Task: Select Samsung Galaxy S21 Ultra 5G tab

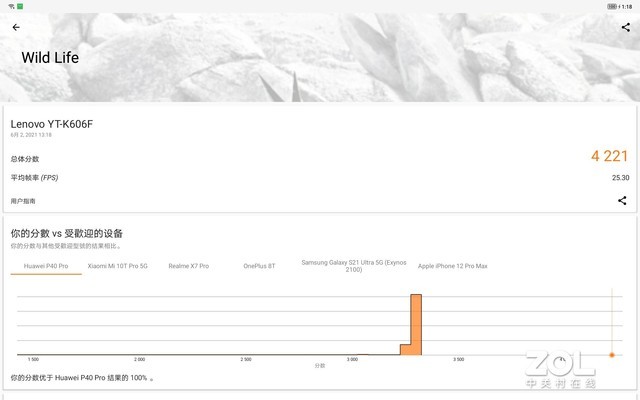Action: point(354,266)
